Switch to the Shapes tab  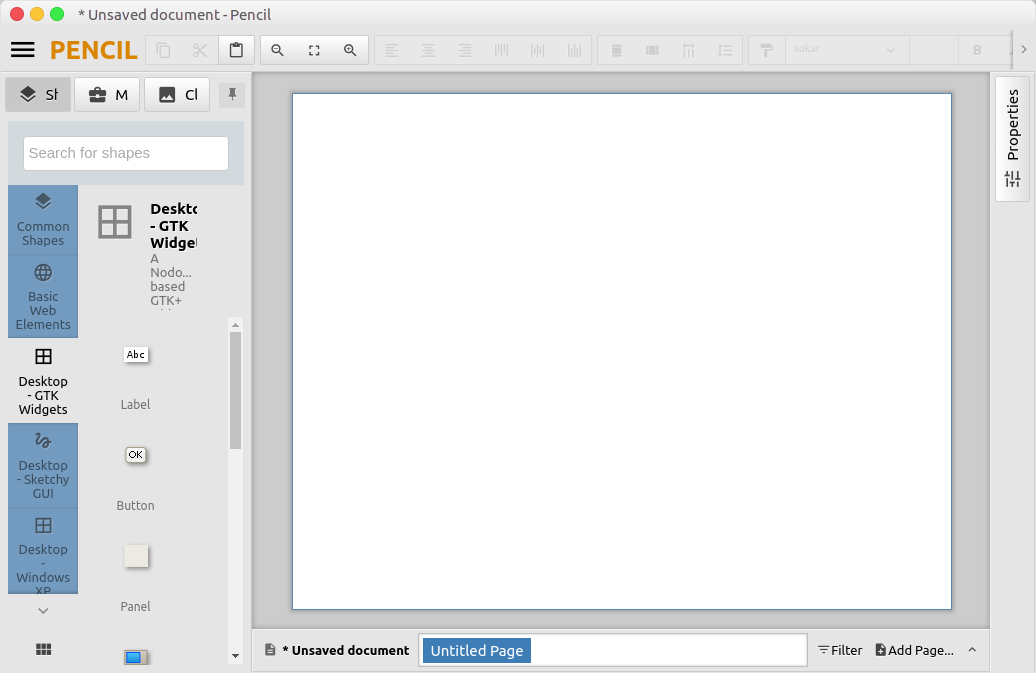click(38, 95)
